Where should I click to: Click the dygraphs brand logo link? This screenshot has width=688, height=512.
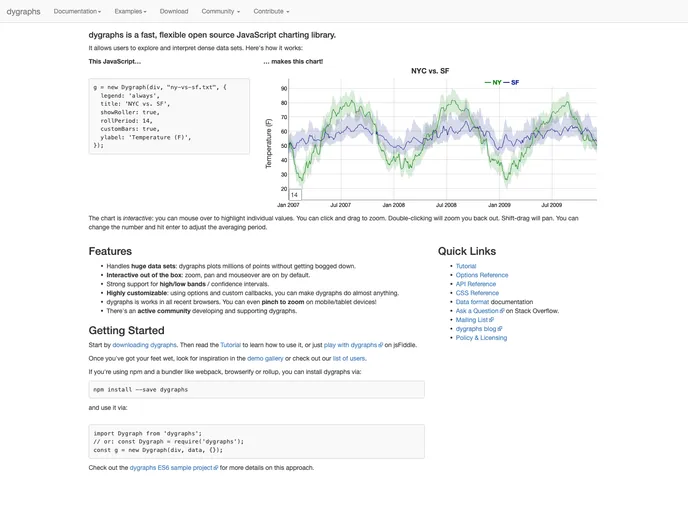23,11
